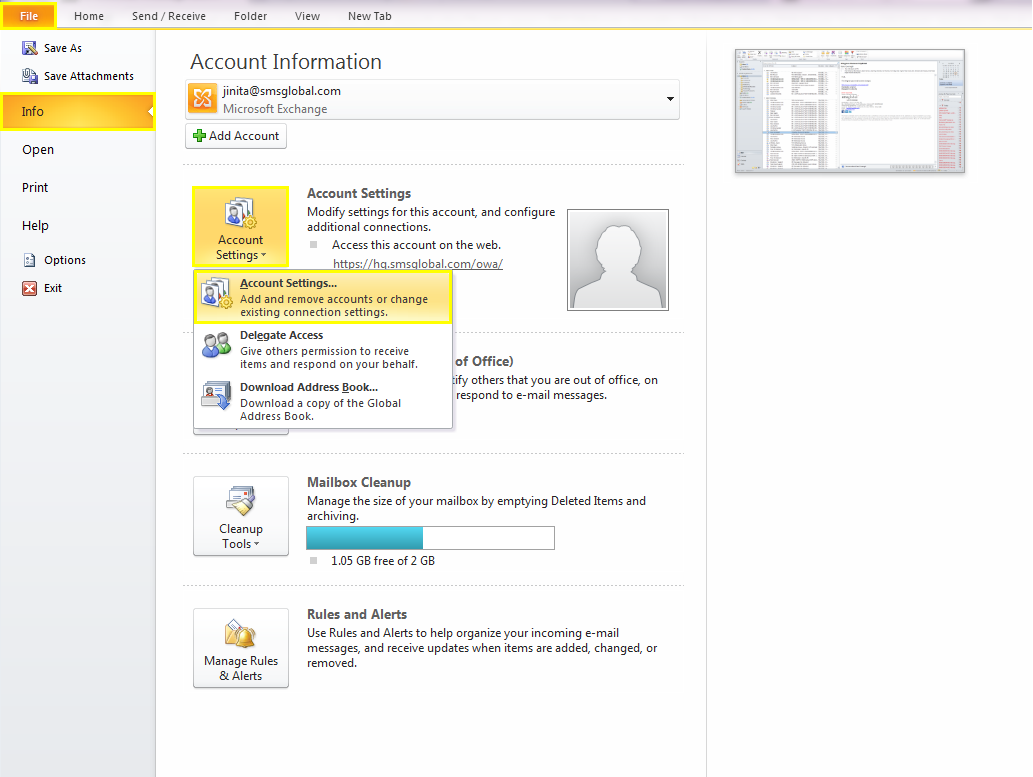This screenshot has height=777, width=1033.
Task: Click the red Exit icon
Action: tap(30, 288)
